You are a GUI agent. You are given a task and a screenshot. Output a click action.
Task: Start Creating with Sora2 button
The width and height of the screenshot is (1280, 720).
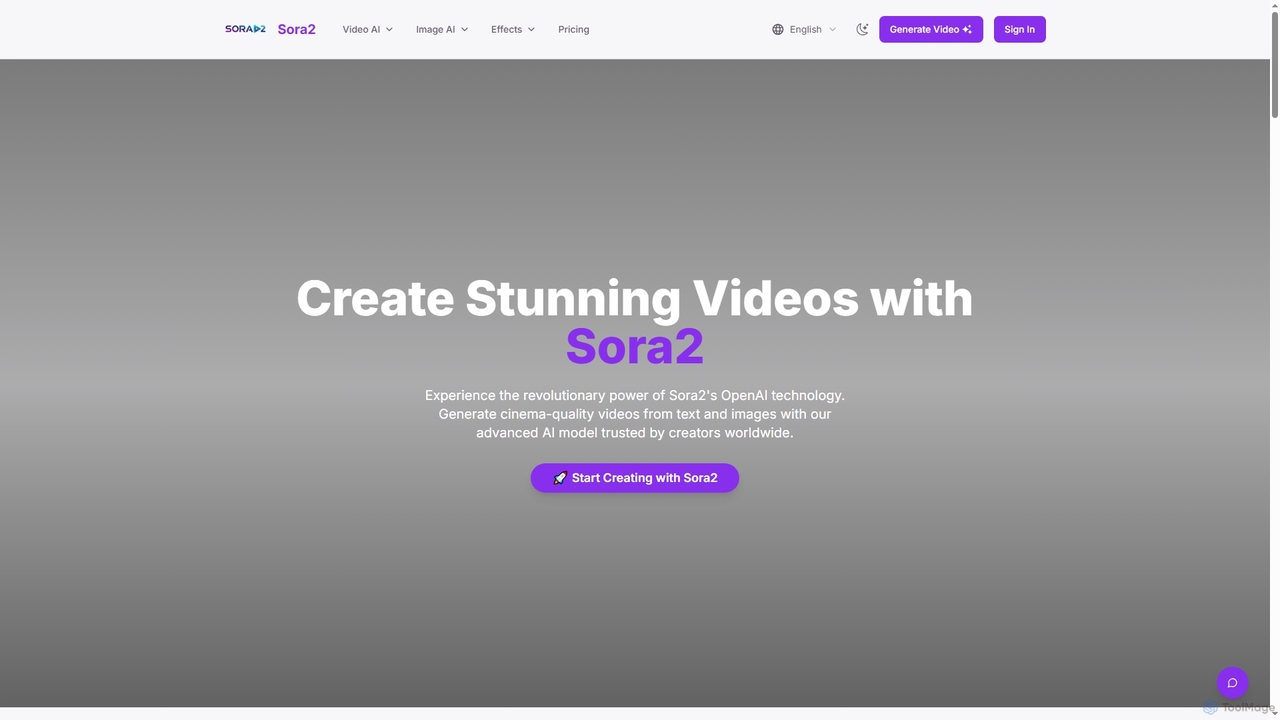635,478
